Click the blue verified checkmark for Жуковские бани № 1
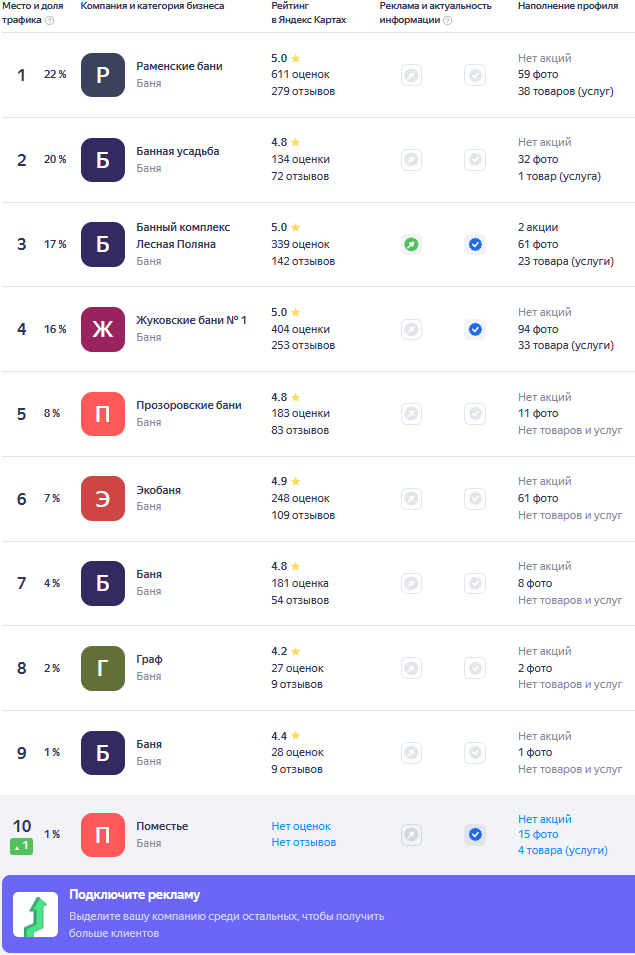 (x=475, y=329)
